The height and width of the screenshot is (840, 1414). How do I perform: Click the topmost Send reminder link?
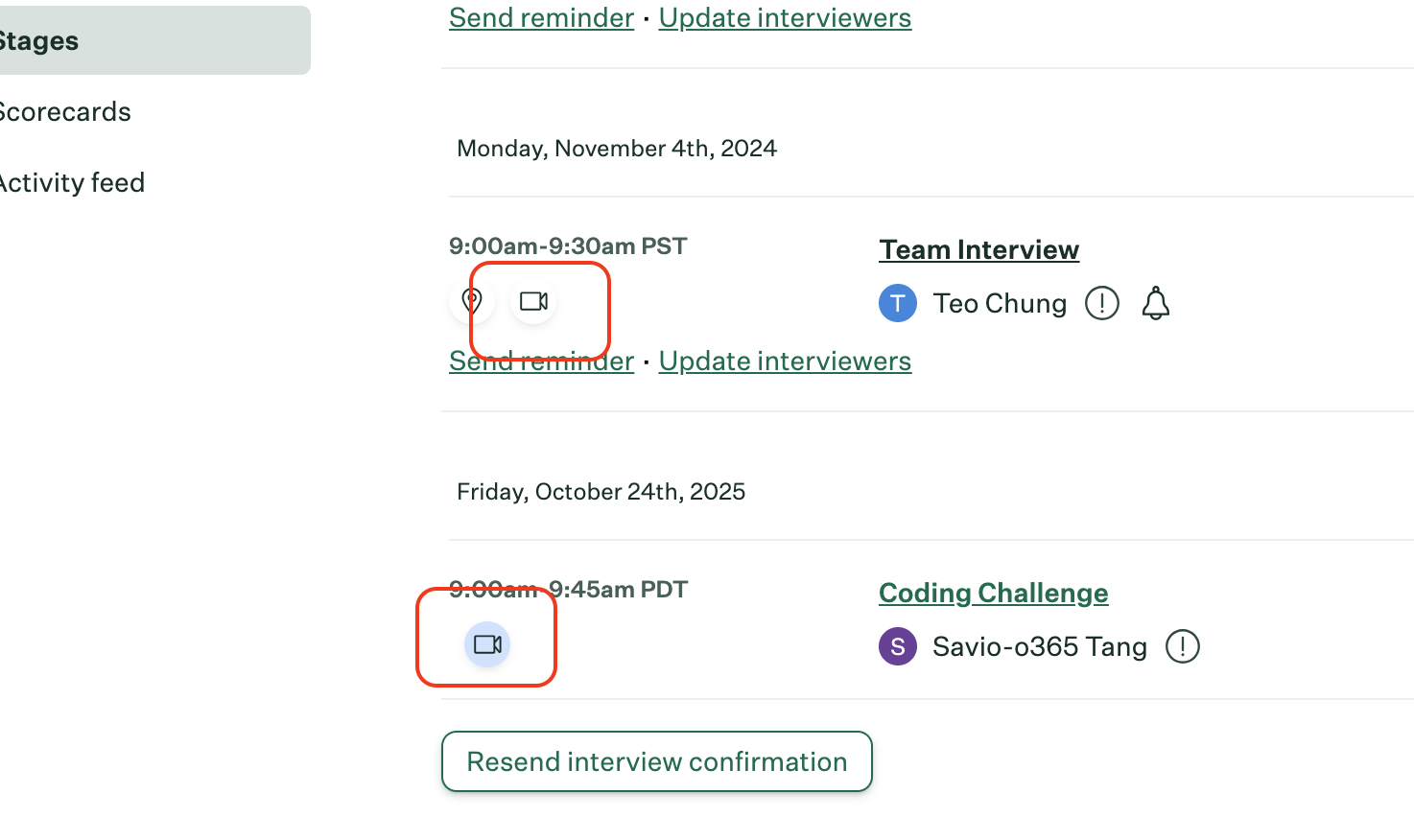(541, 18)
